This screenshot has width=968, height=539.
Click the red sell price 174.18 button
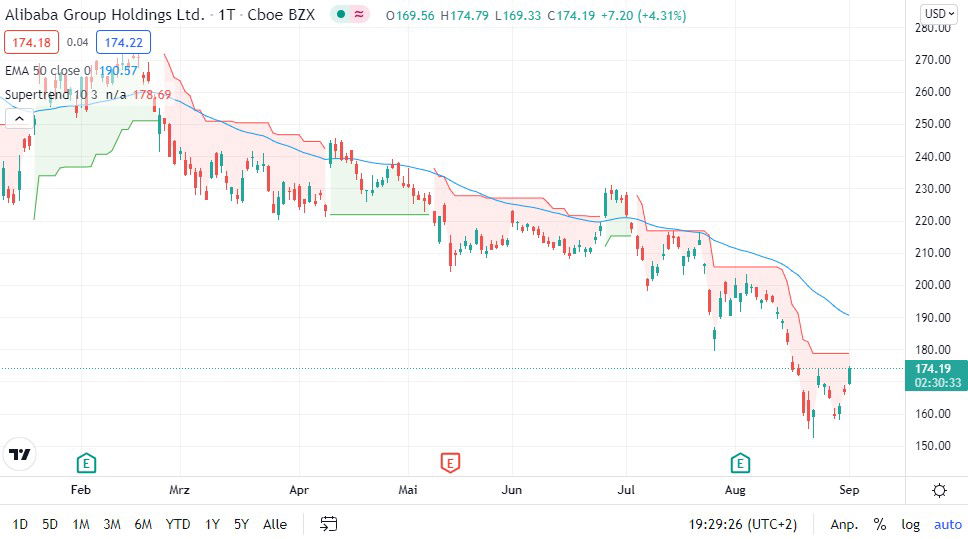(31, 42)
